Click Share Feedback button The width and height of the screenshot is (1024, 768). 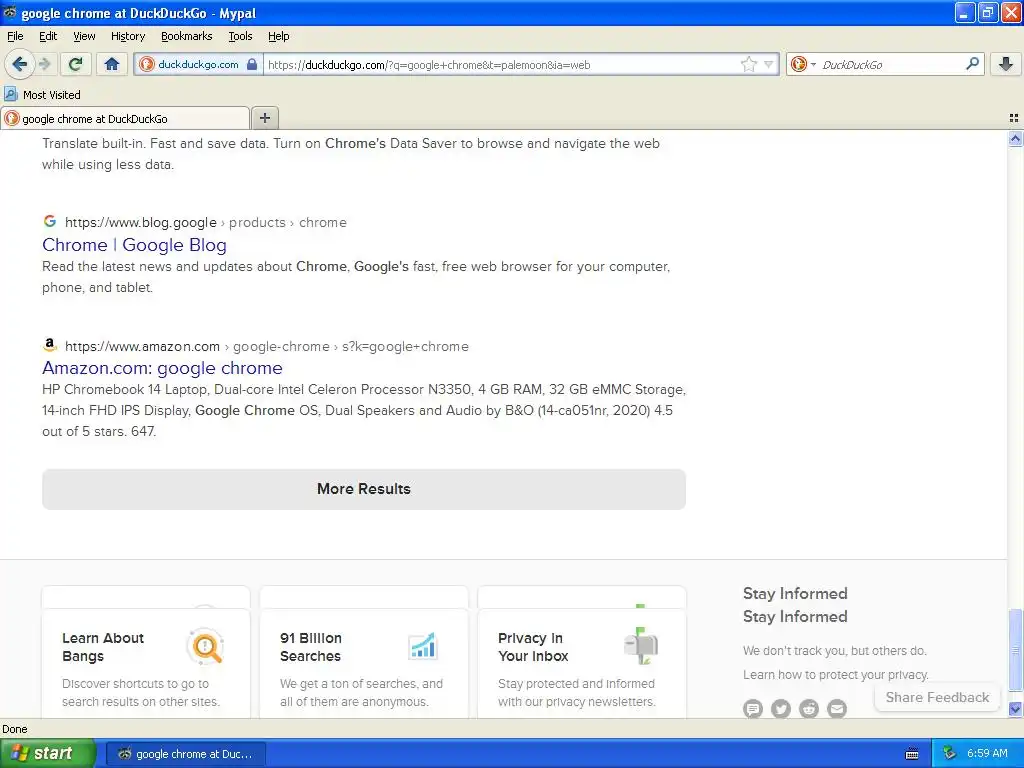coord(937,697)
